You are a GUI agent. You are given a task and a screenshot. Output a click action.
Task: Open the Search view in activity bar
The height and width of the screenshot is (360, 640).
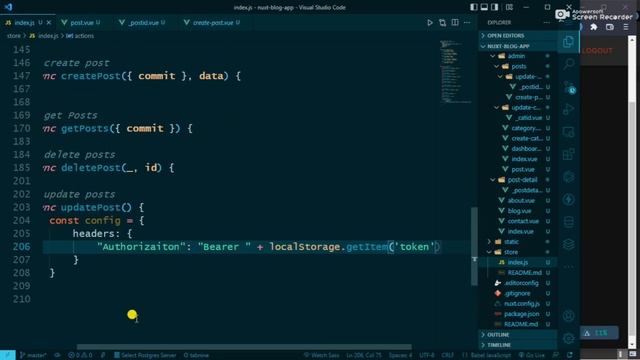pos(568,64)
